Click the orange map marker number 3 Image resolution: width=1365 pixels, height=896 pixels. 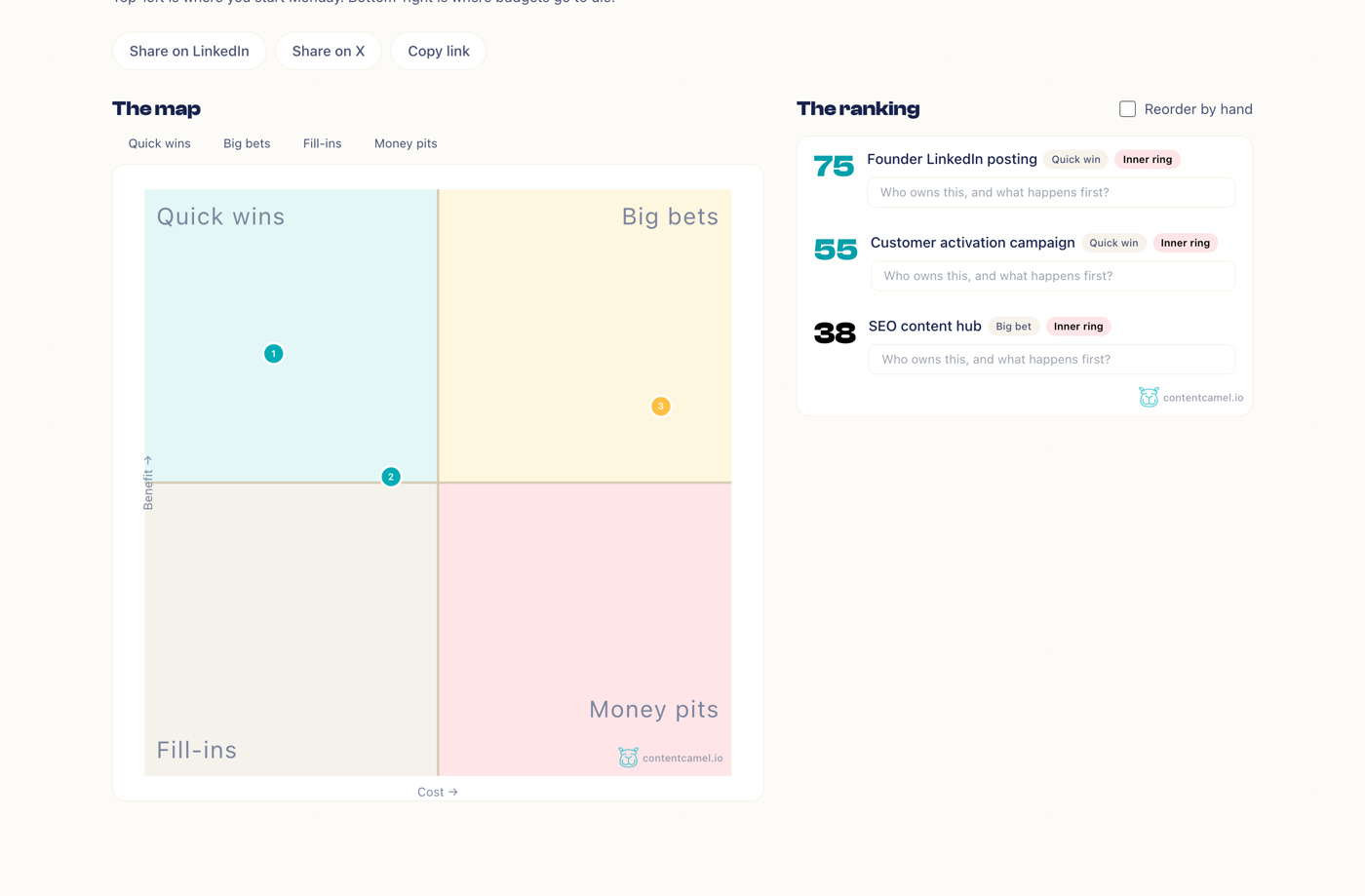click(x=661, y=407)
